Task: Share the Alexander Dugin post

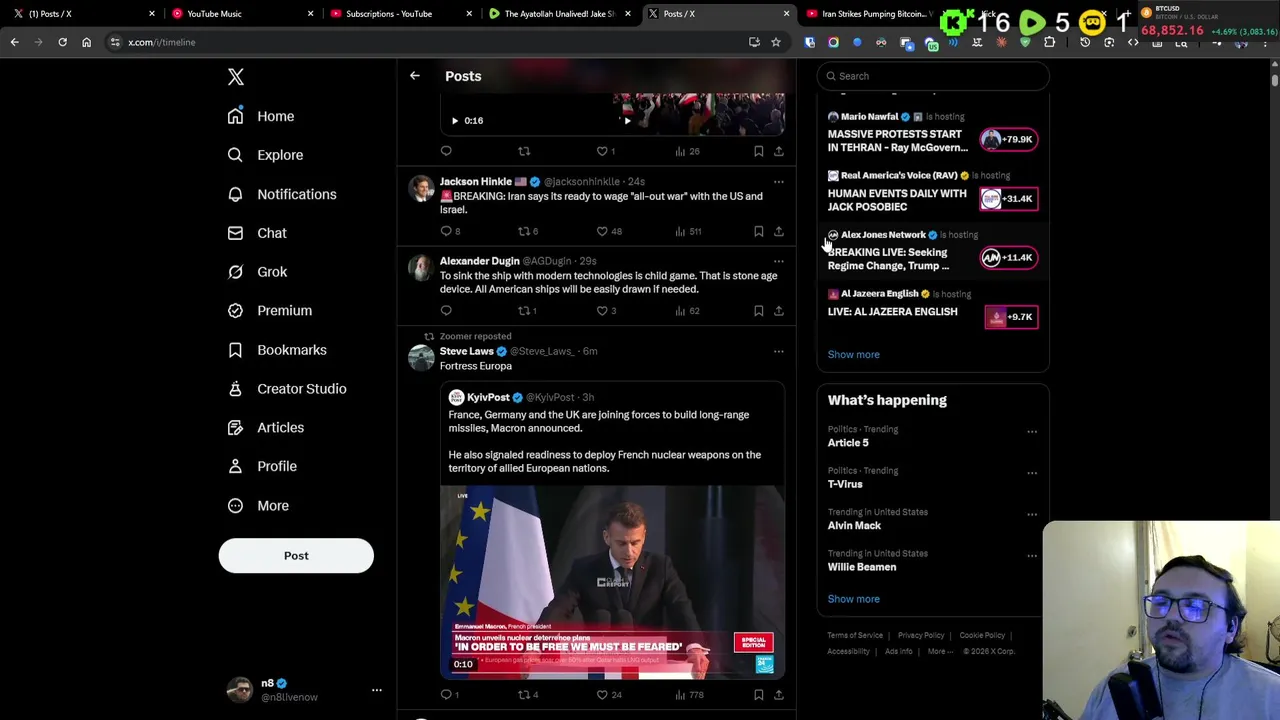Action: (779, 311)
